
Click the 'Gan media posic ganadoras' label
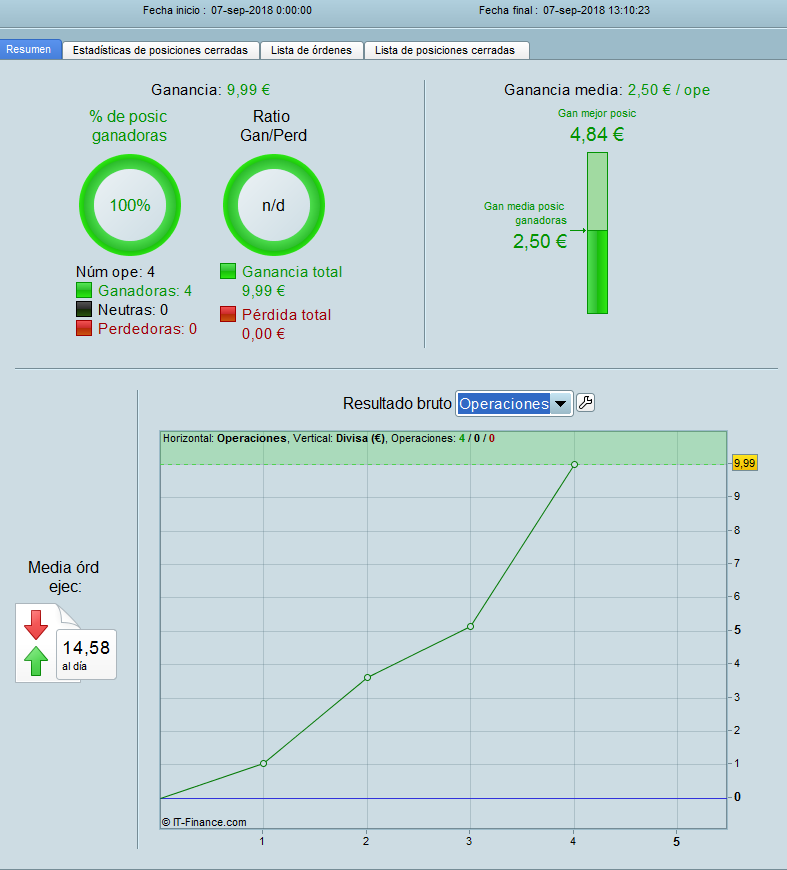click(525, 213)
